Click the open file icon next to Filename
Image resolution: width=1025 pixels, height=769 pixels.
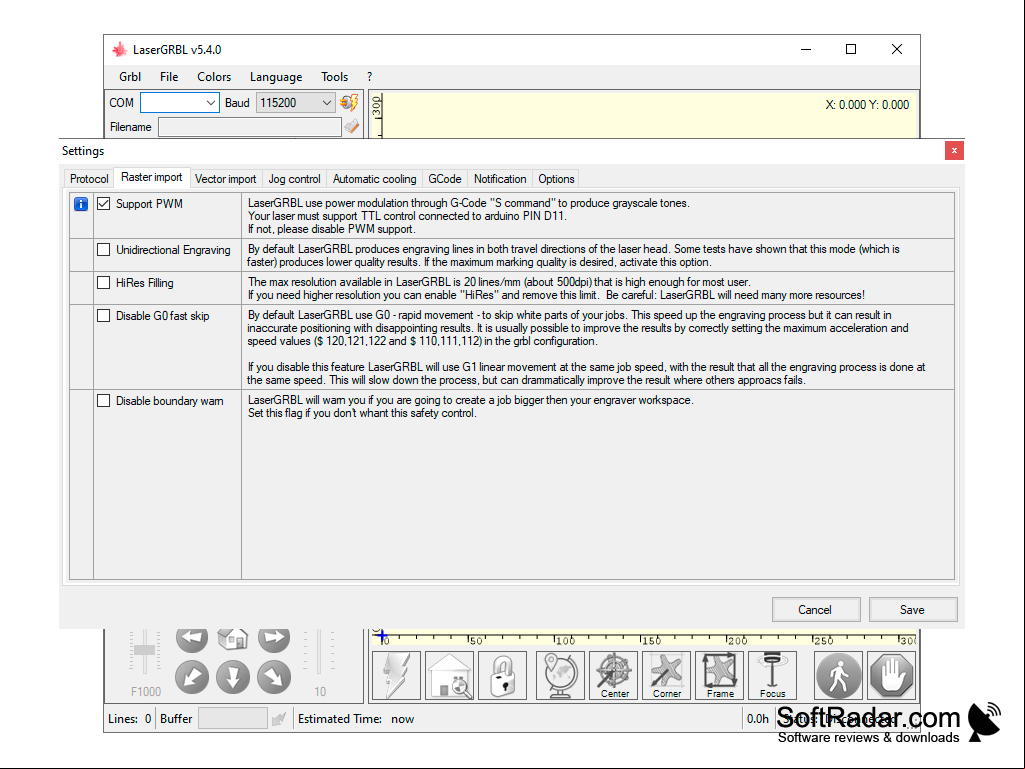coord(352,126)
